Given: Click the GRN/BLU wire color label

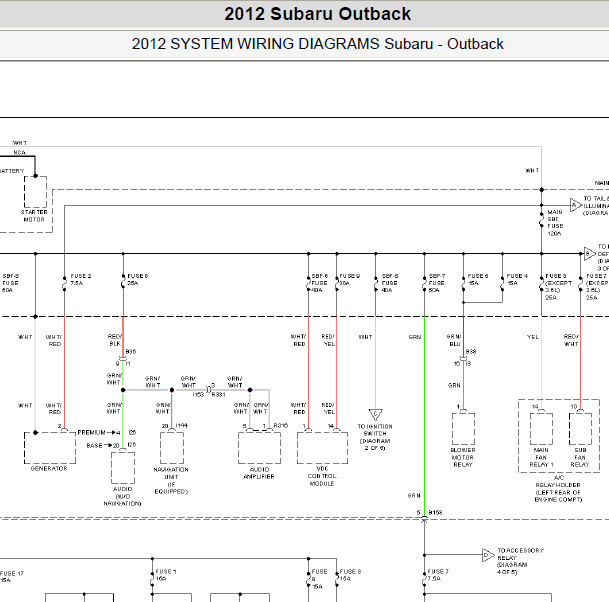Looking at the screenshot, I should coord(454,340).
